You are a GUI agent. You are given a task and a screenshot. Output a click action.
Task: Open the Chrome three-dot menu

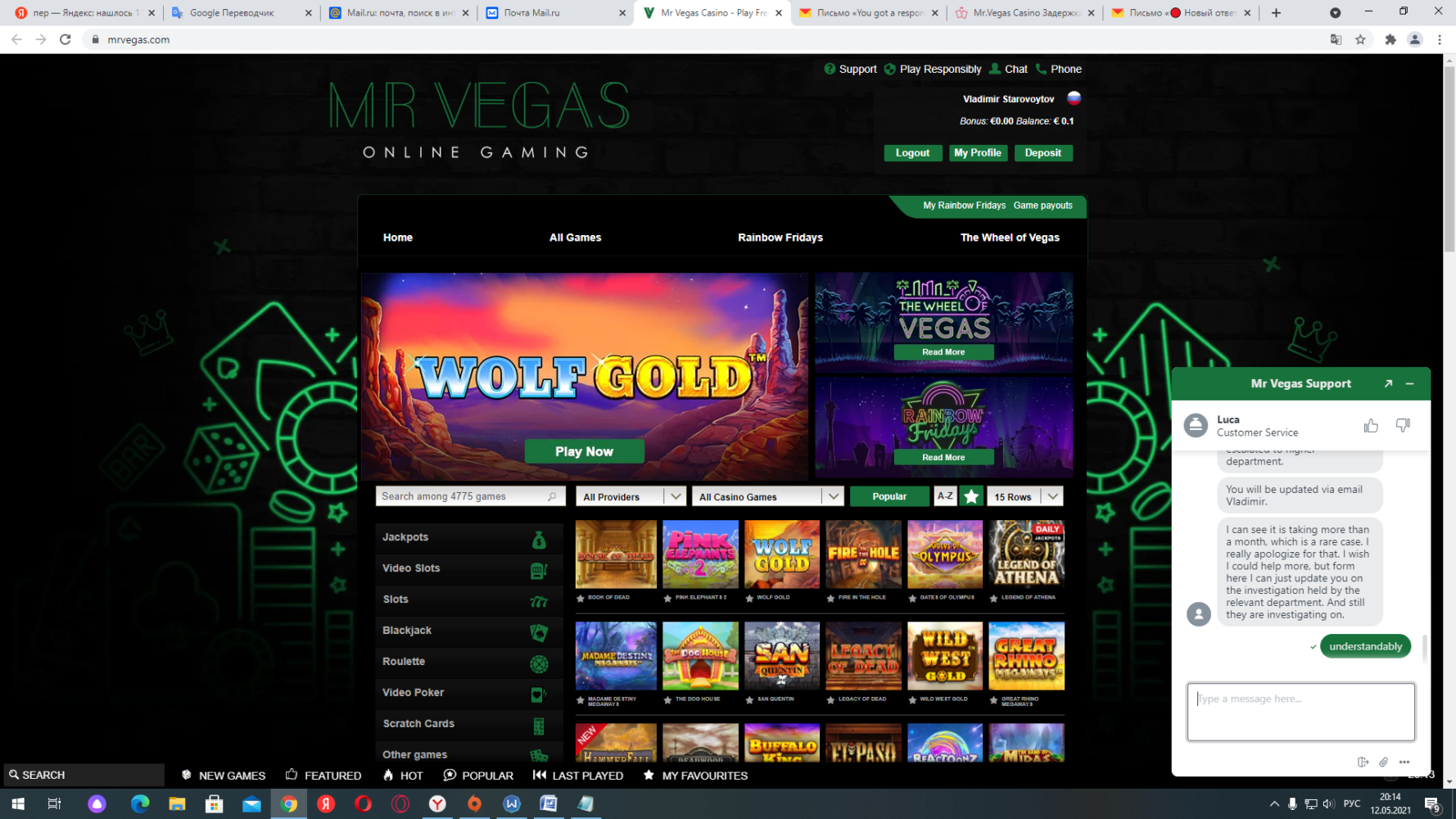[1440, 39]
